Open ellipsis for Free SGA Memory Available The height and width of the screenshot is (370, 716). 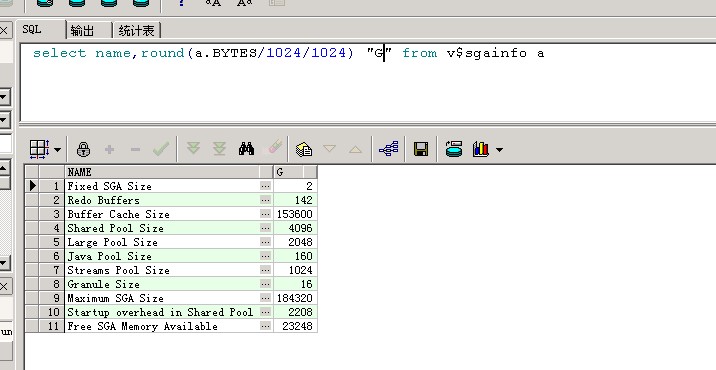tap(265, 326)
